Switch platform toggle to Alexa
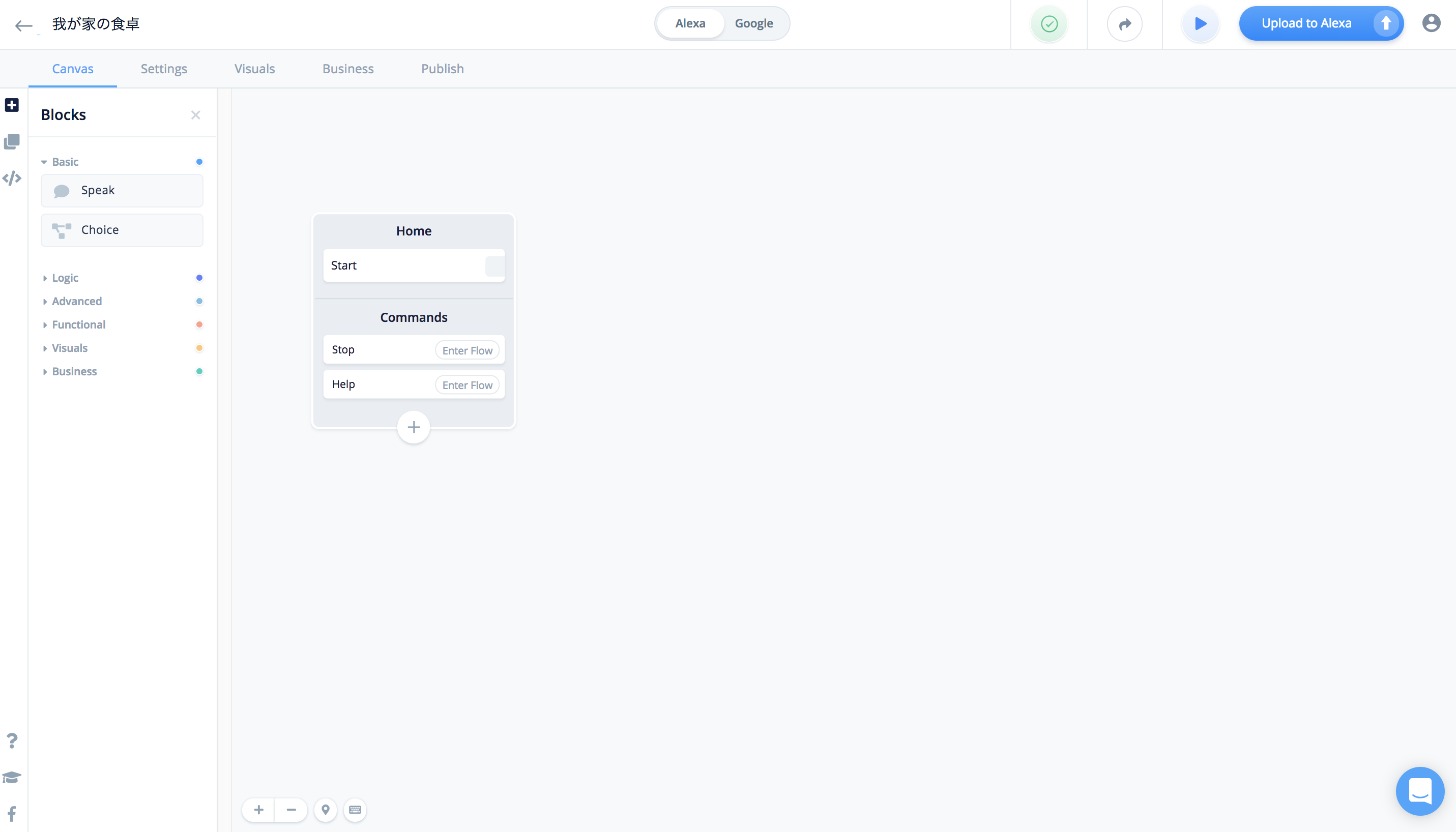The image size is (1456, 832). tap(690, 23)
